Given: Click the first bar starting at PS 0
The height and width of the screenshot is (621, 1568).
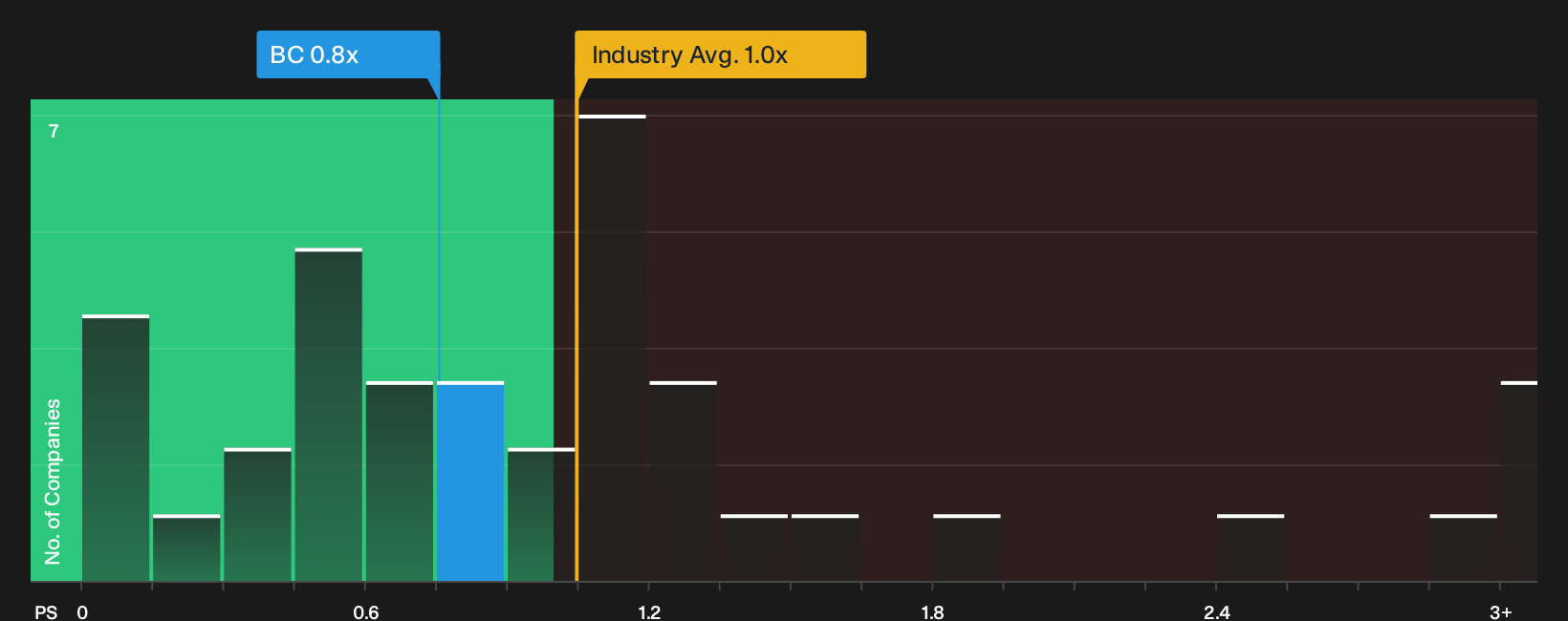Looking at the screenshot, I should pos(116,448).
